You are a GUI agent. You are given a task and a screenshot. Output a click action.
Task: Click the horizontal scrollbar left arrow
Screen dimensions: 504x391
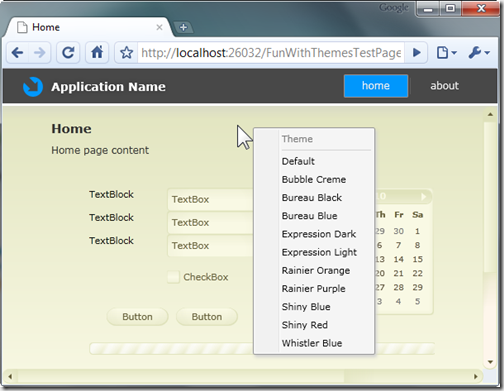click(10, 377)
